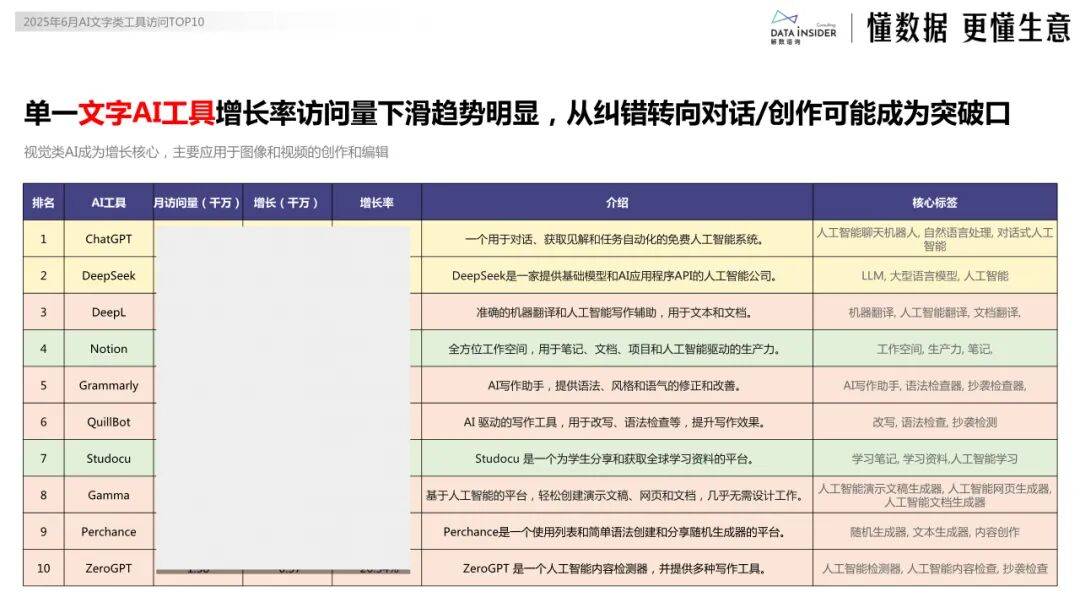The height and width of the screenshot is (608, 1080).
Task: Click the ChatGPT tags 人工智能聊天机器人, 自然语言处理…
Action: tap(935, 239)
